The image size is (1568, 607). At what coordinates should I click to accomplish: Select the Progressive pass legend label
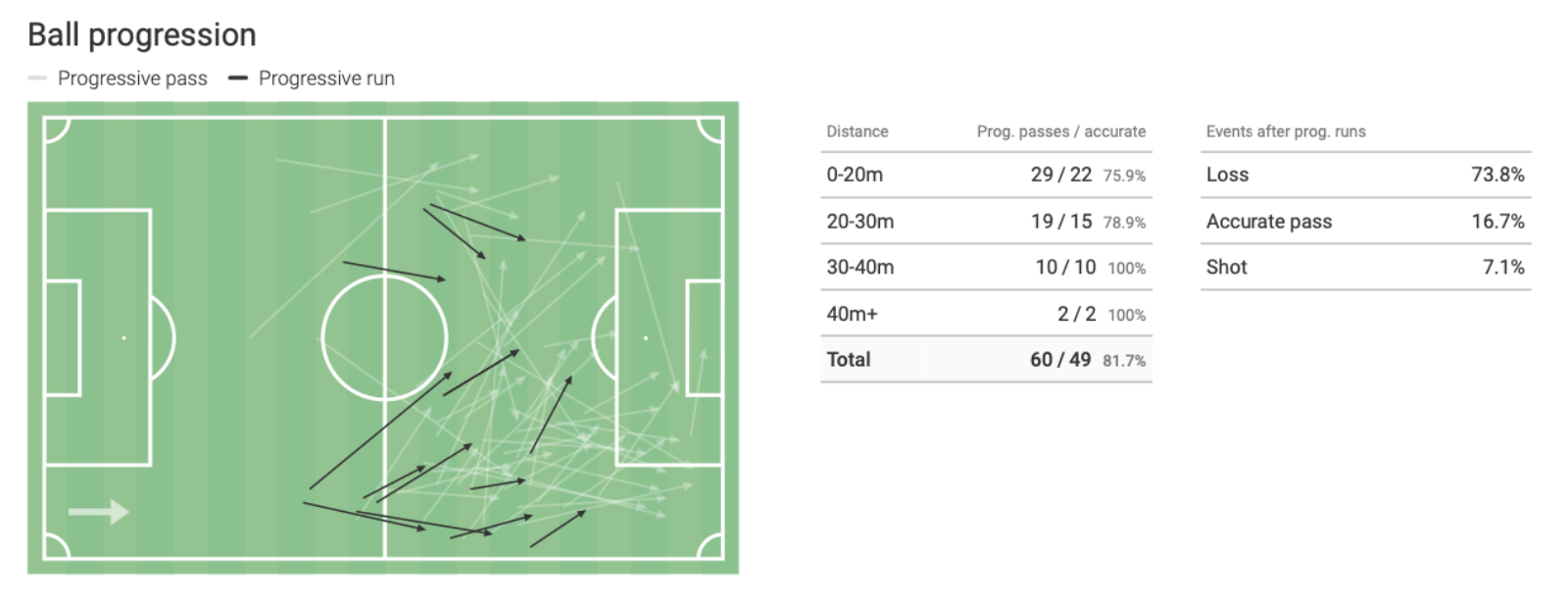click(x=132, y=78)
